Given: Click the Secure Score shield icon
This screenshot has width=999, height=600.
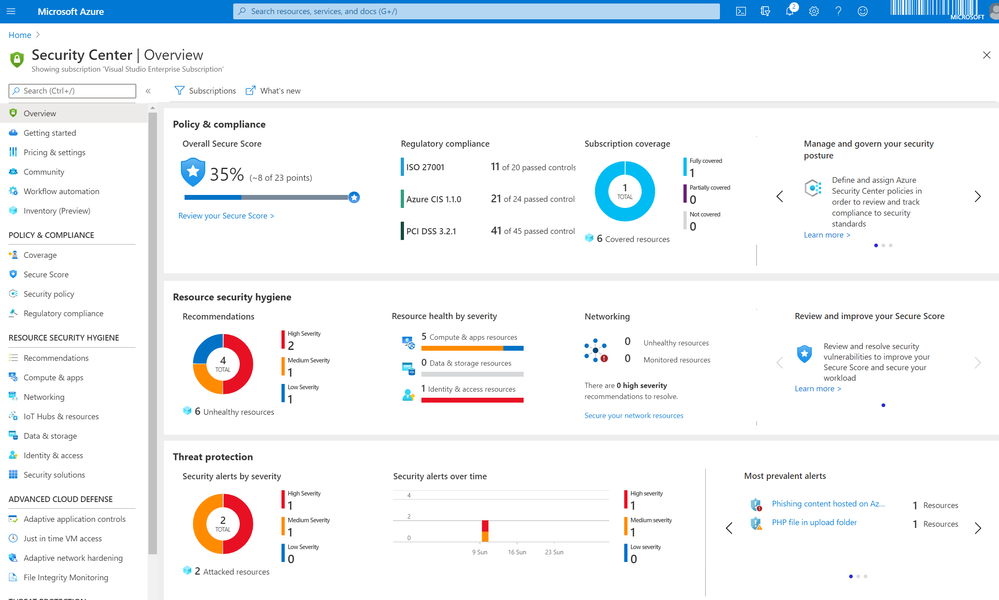Looking at the screenshot, I should click(13, 274).
